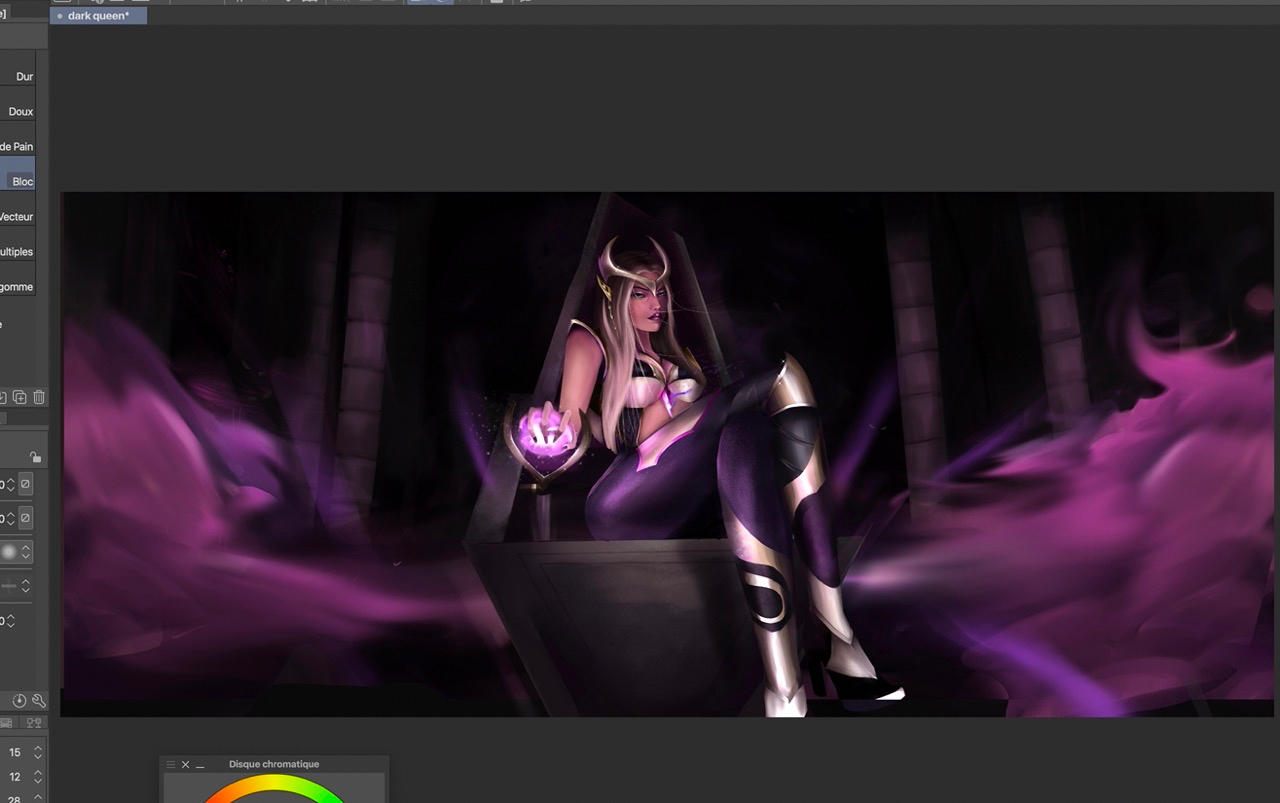The height and width of the screenshot is (803, 1280).
Task: Toggle the tool property lock icon
Action: pos(35,457)
